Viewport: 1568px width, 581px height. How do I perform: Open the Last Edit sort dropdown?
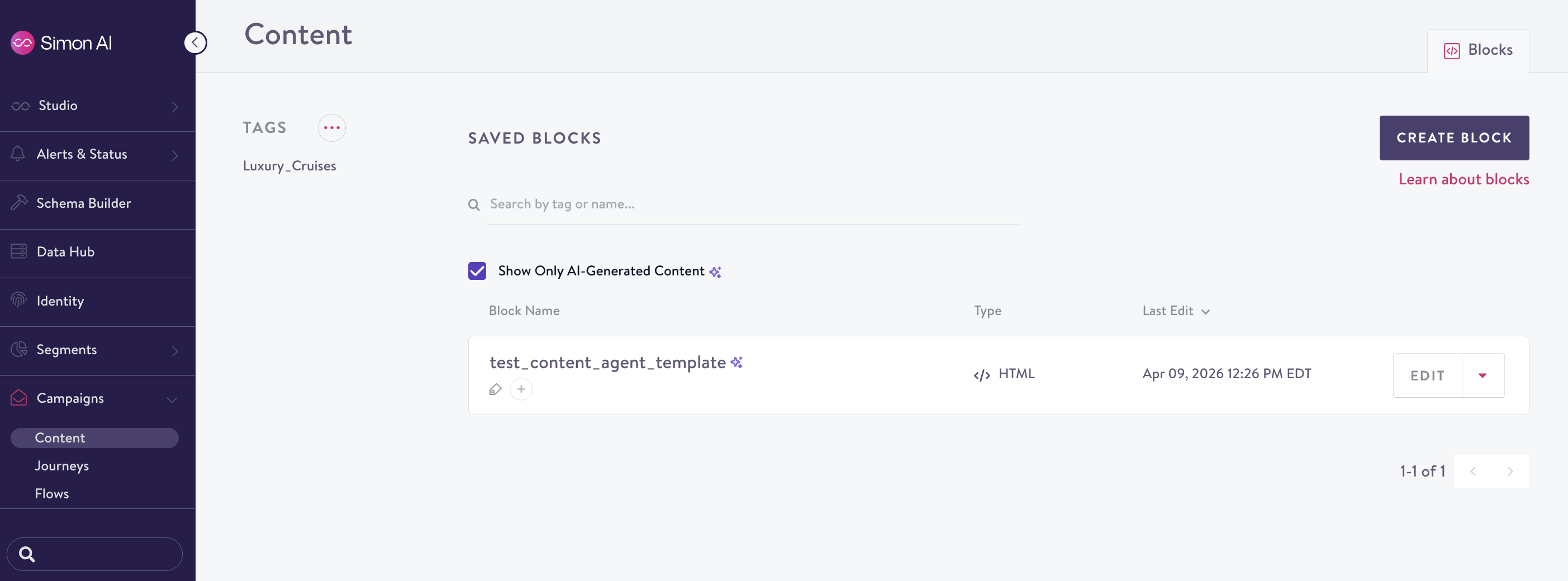click(x=1206, y=312)
